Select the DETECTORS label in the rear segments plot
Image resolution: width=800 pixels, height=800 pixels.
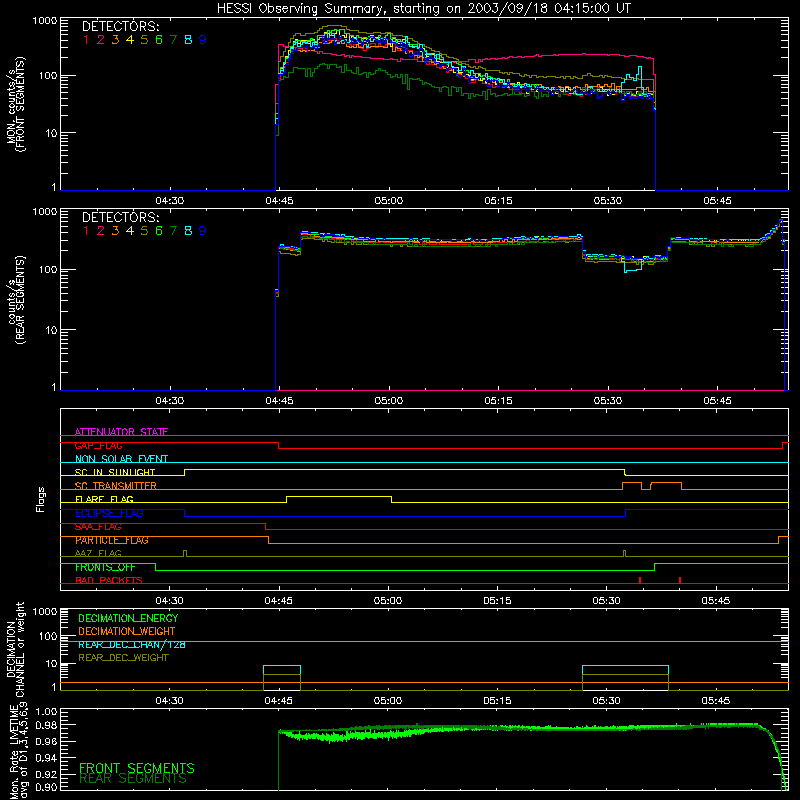(x=120, y=217)
